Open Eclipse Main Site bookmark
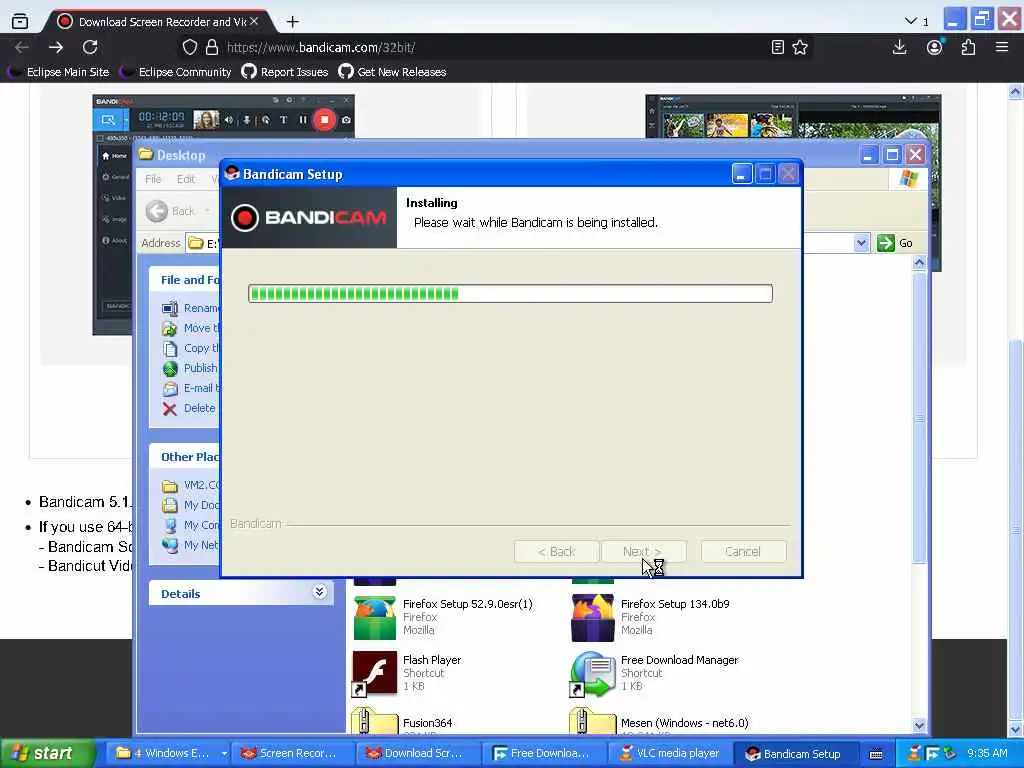Image resolution: width=1024 pixels, height=768 pixels. point(59,72)
